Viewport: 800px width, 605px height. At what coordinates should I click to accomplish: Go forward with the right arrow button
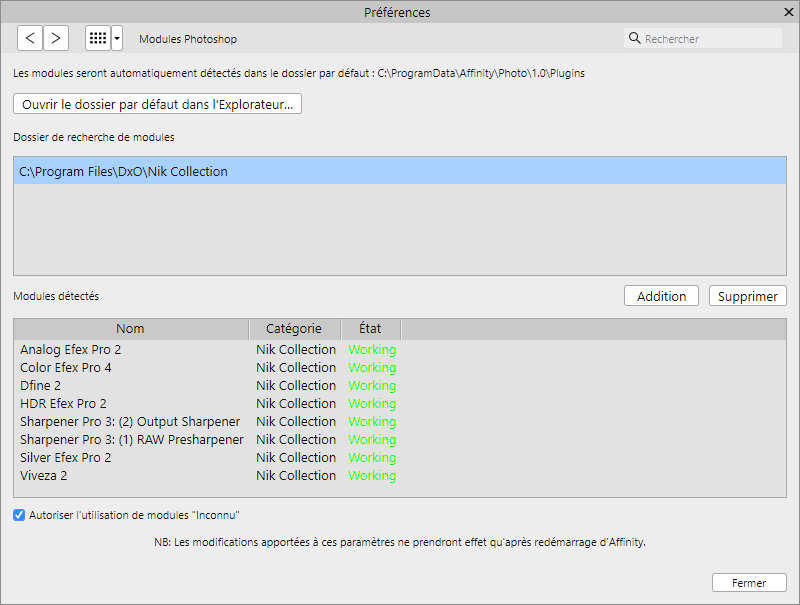[56, 38]
